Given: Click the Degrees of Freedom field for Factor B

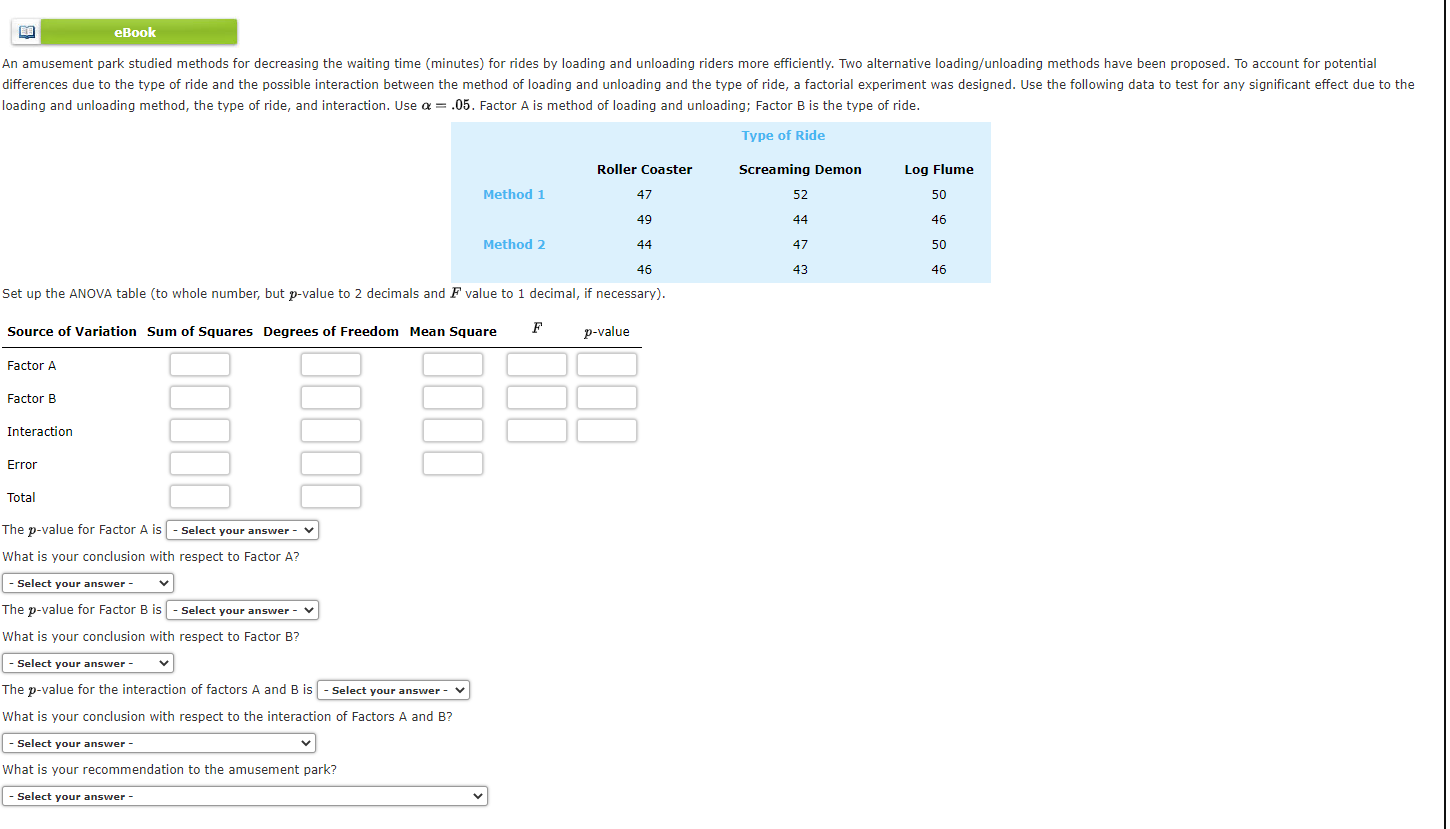Looking at the screenshot, I should click(331, 397).
